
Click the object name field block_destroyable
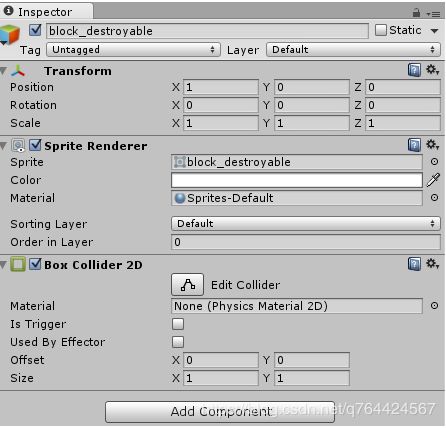coord(207,31)
